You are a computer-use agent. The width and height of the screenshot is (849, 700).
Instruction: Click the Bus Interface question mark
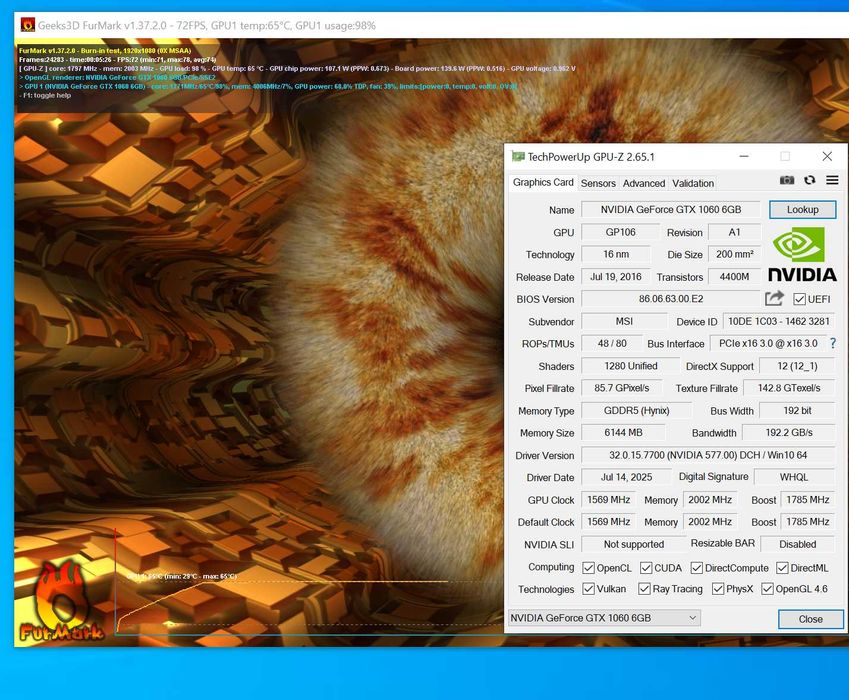(x=833, y=343)
